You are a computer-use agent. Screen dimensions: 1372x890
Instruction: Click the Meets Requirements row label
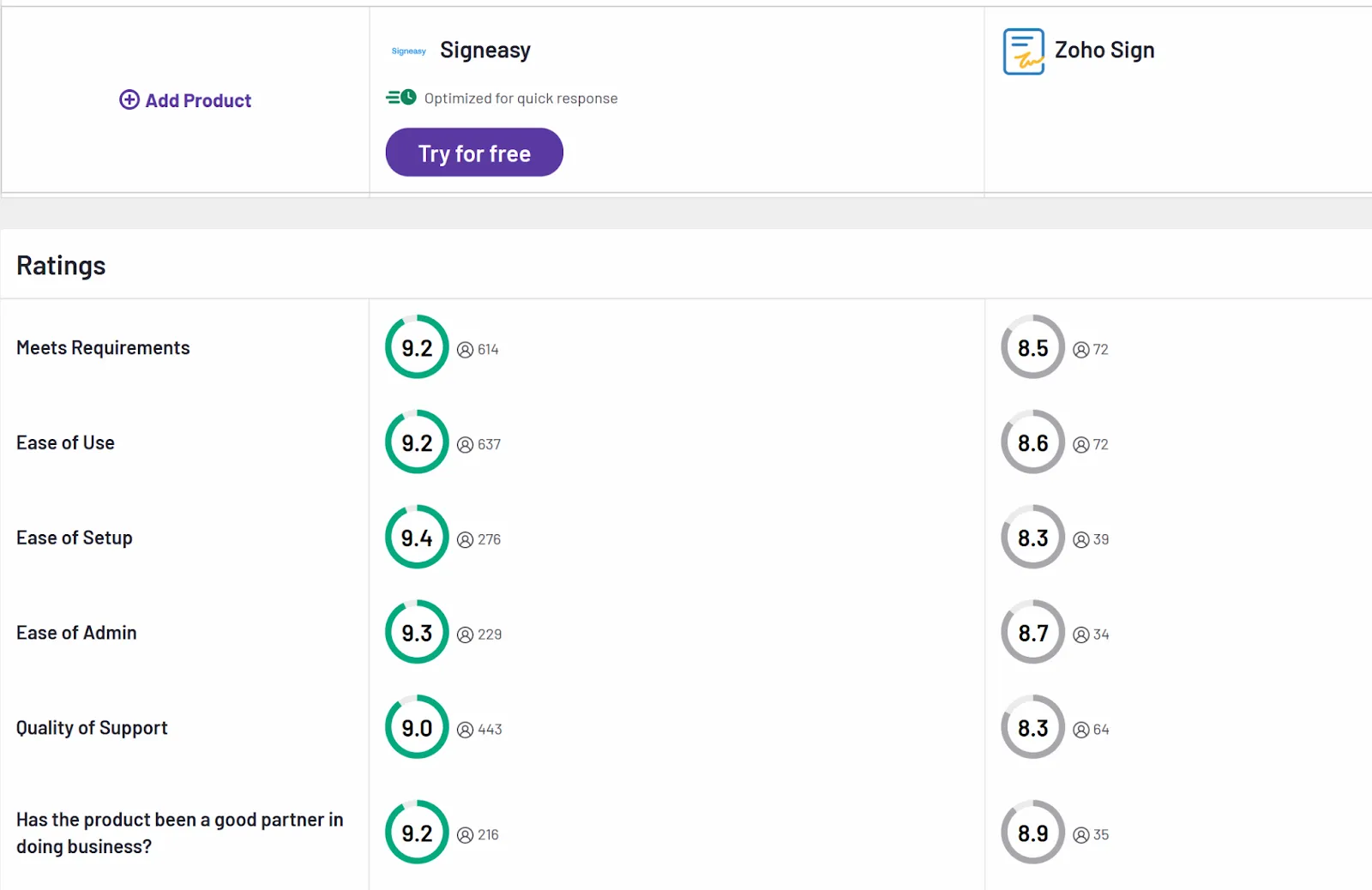click(103, 348)
